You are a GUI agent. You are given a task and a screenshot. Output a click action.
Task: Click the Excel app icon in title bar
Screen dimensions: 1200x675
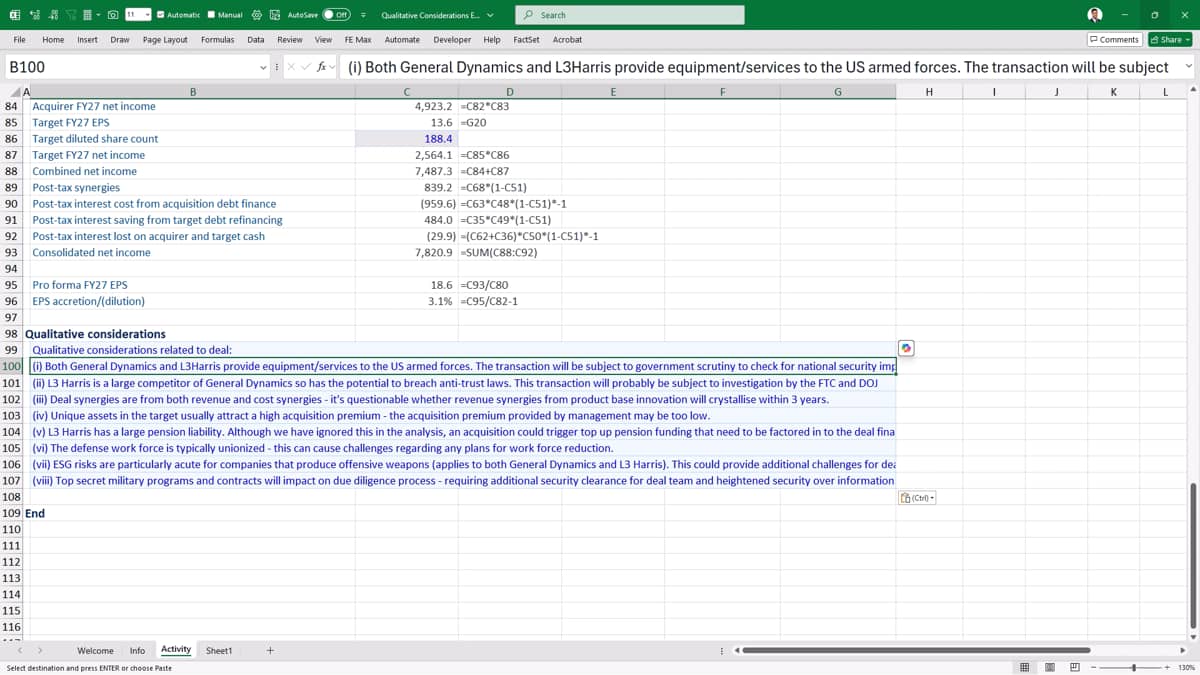[14, 15]
